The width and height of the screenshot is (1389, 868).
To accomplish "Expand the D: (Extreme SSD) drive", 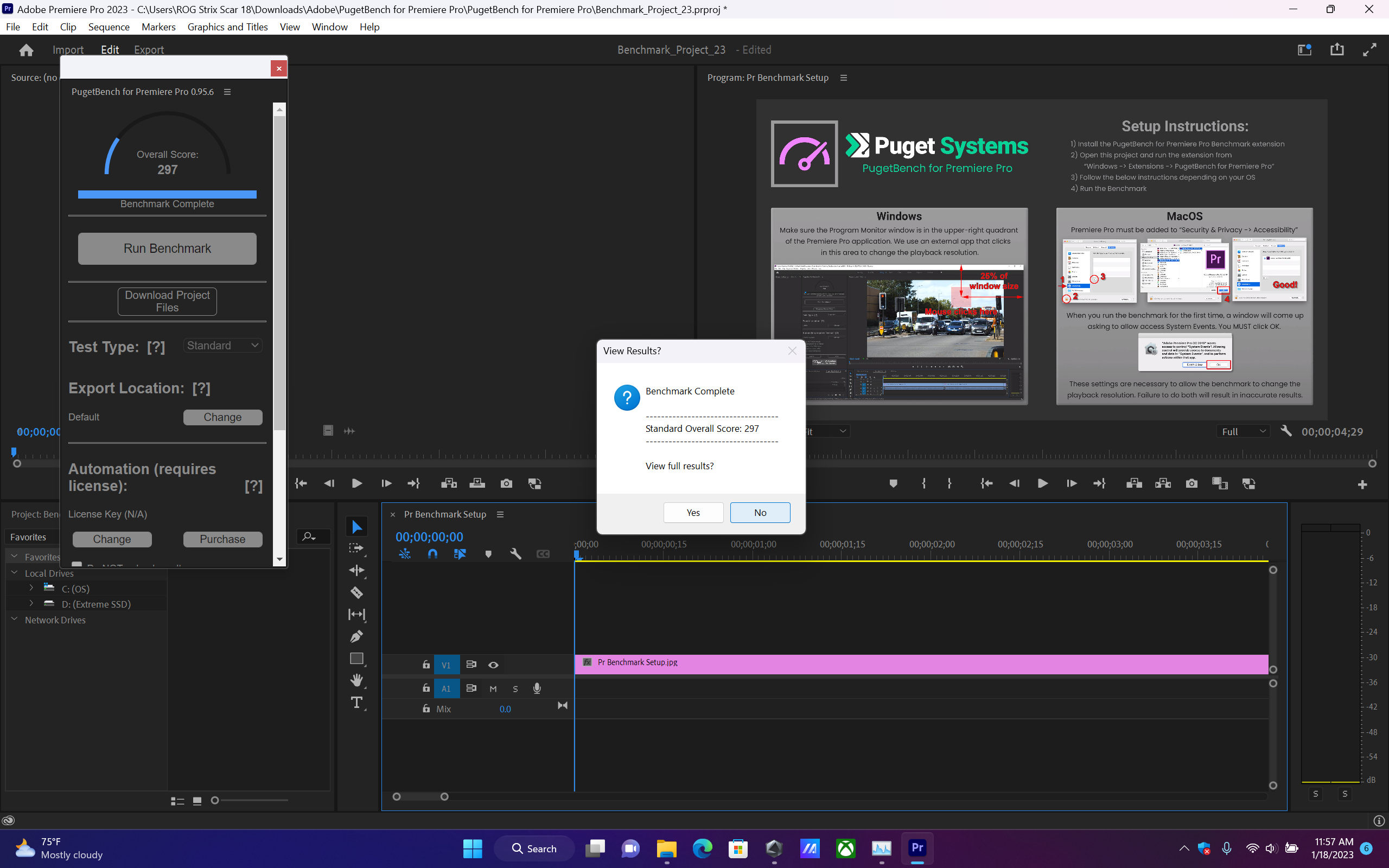I will [31, 603].
